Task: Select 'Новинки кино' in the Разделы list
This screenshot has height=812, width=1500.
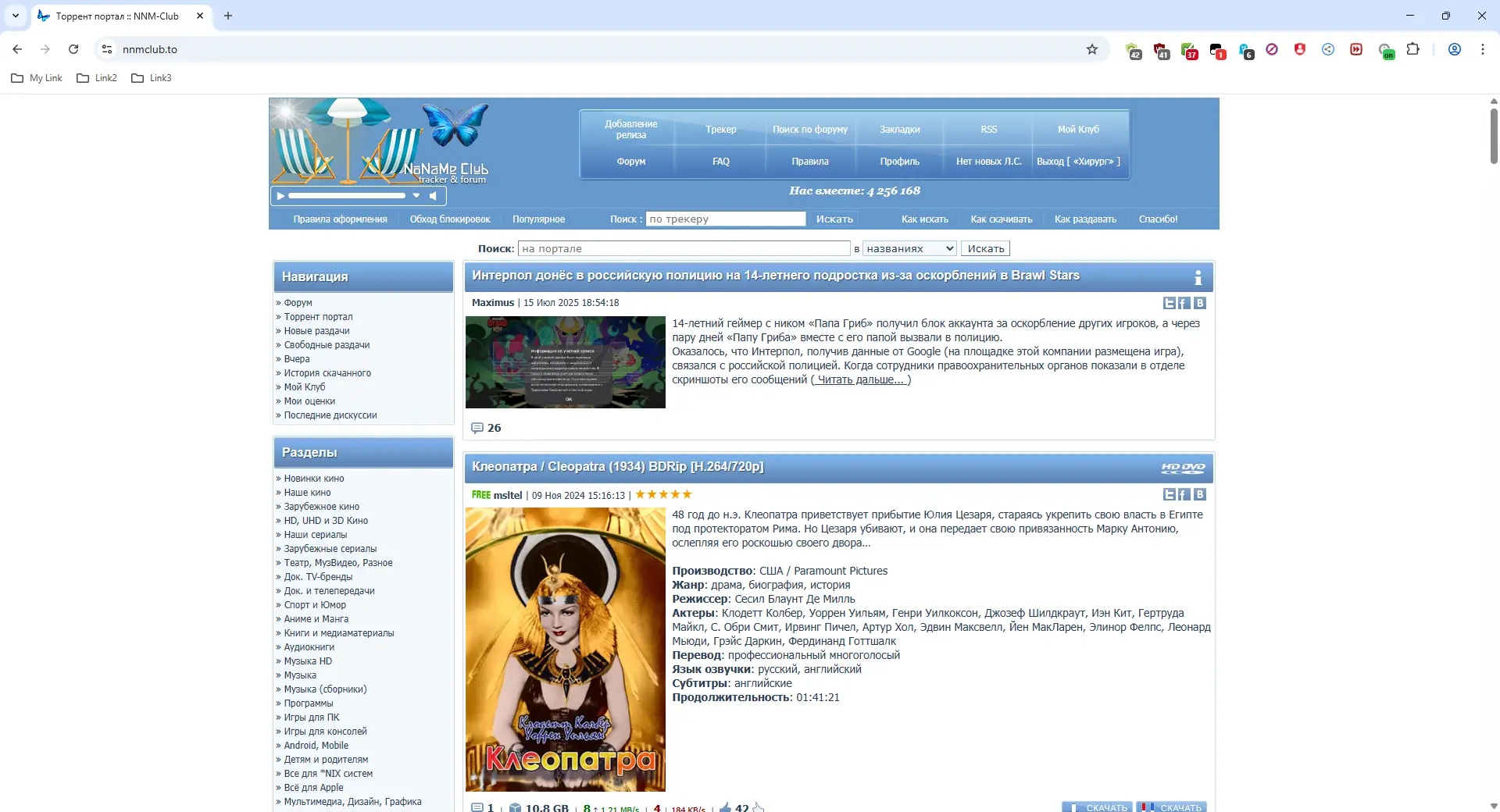Action: 314,479
